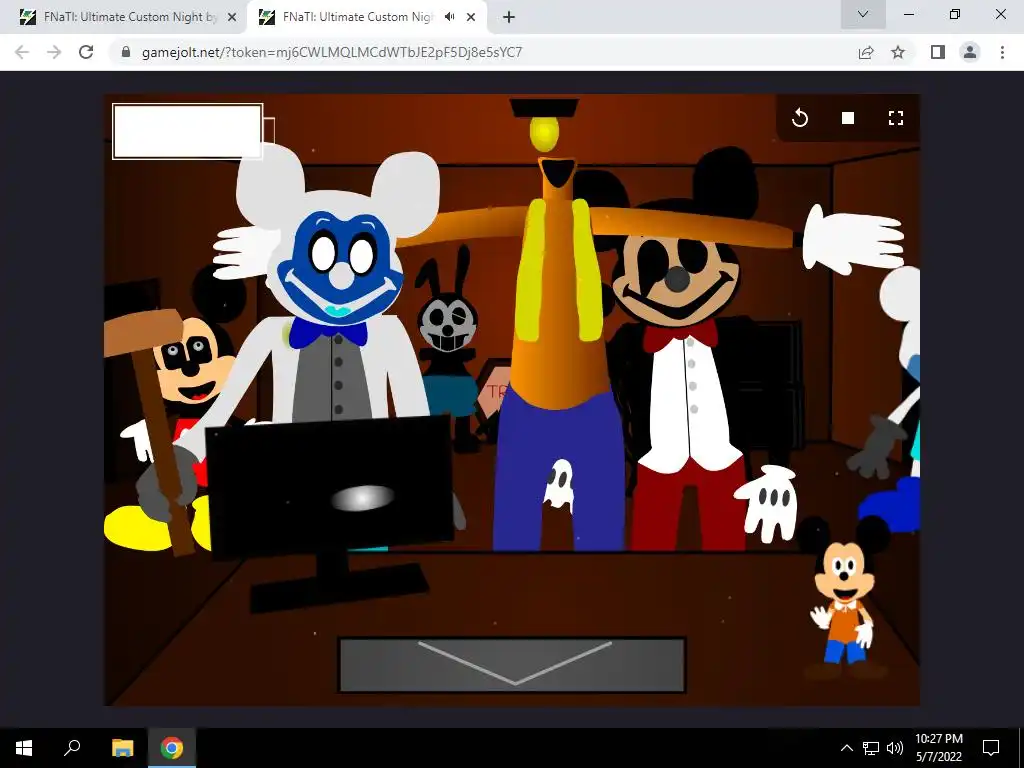Open the Windows Start menu
Screen dimensions: 1024x768
24,748
